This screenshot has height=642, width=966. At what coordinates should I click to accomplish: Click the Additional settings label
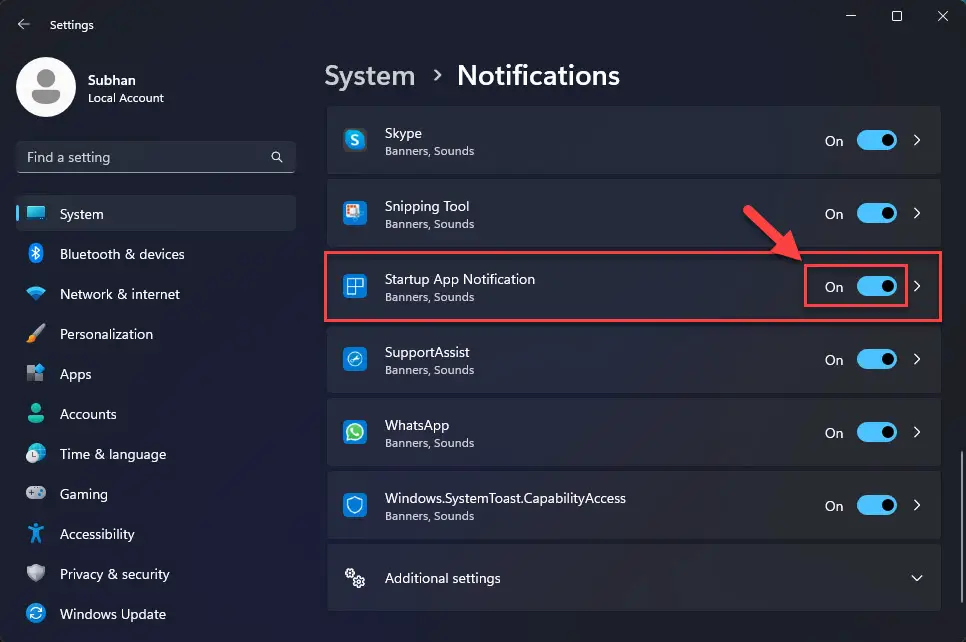click(x=442, y=578)
